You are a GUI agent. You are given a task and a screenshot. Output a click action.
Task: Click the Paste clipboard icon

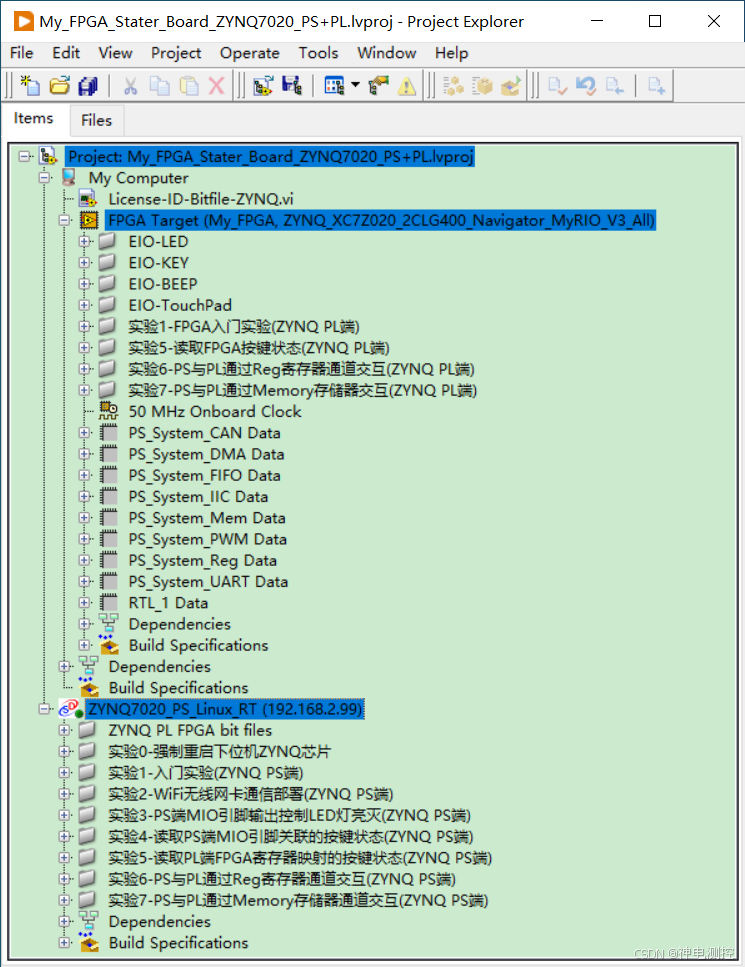tap(189, 85)
